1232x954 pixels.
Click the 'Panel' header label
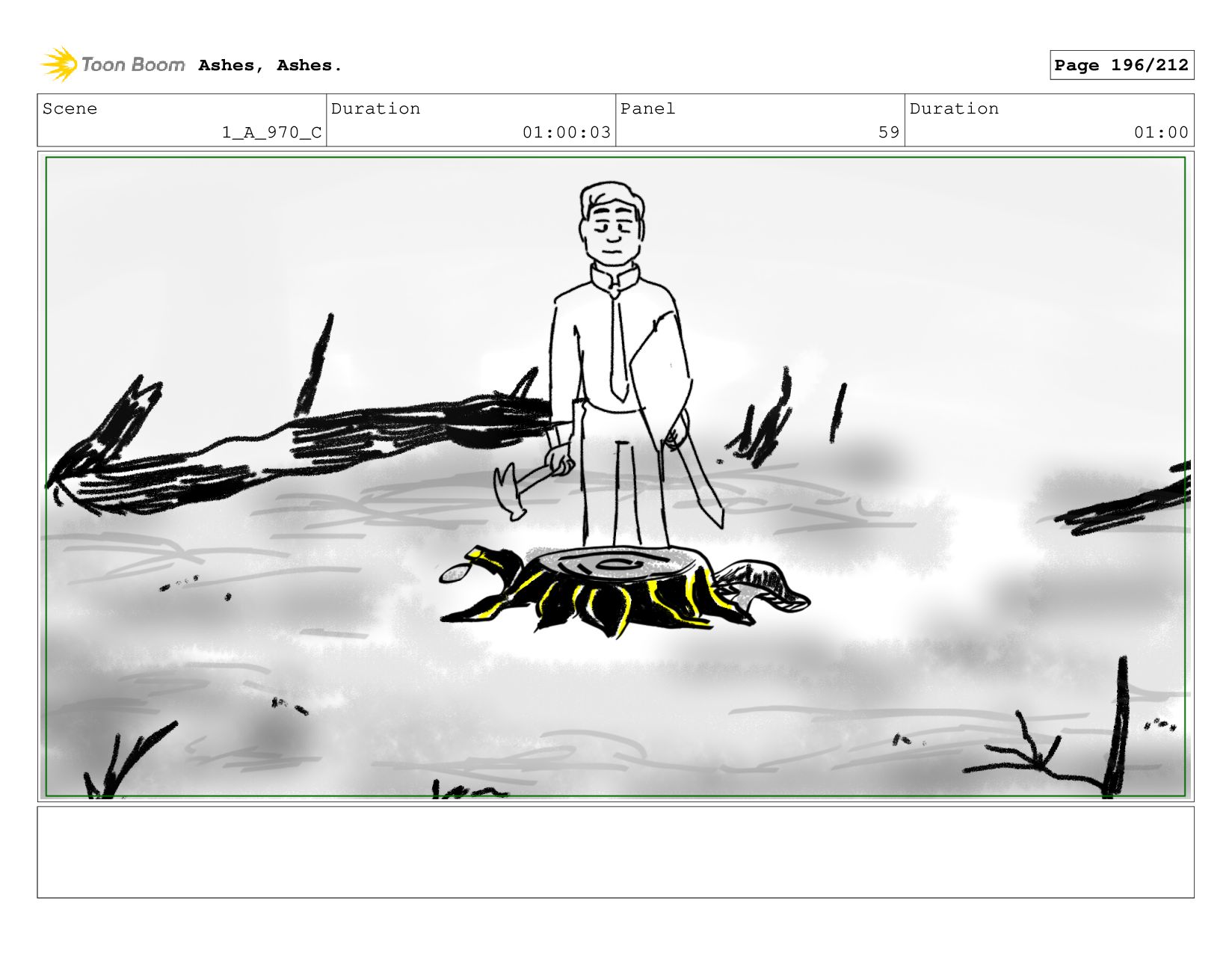(647, 108)
